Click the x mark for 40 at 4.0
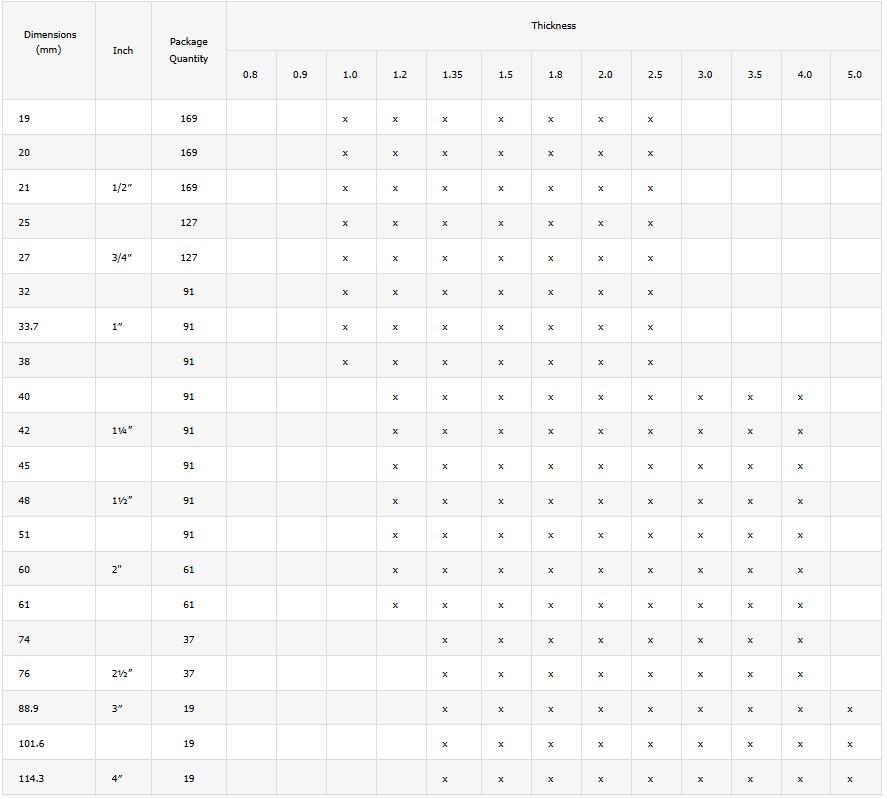Viewport: 887px width, 799px height. pos(800,397)
